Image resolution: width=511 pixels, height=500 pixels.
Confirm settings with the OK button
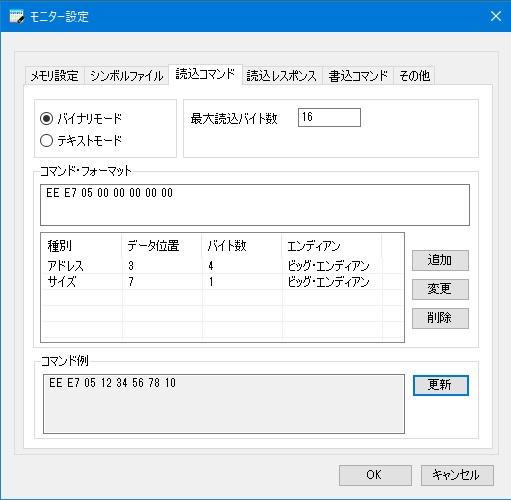pyautogui.click(x=375, y=475)
